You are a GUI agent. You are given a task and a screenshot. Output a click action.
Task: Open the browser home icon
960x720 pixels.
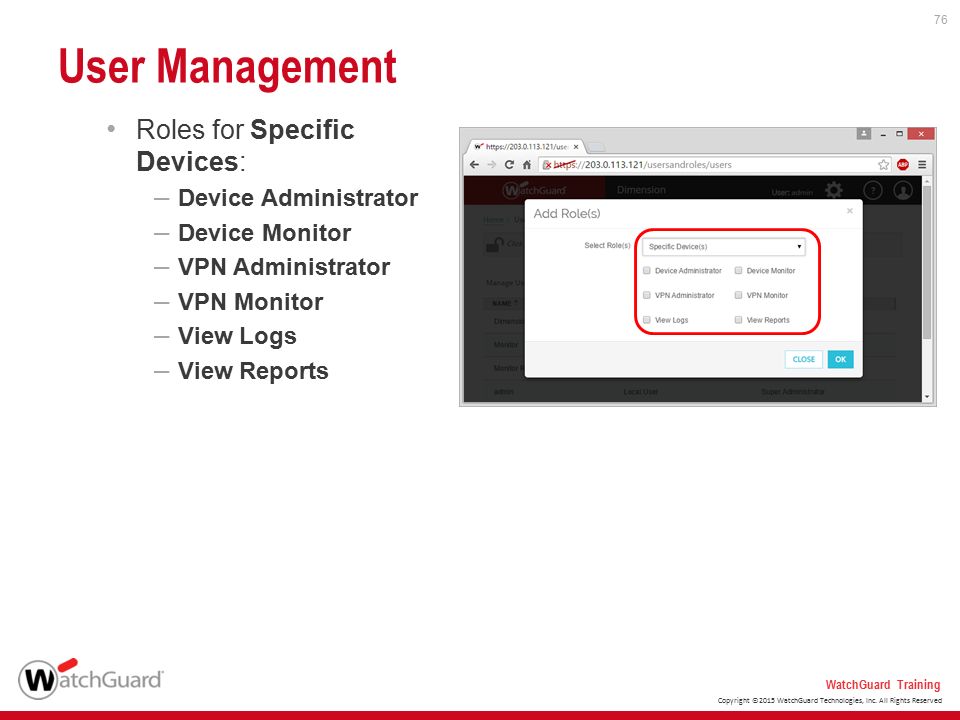pos(527,165)
